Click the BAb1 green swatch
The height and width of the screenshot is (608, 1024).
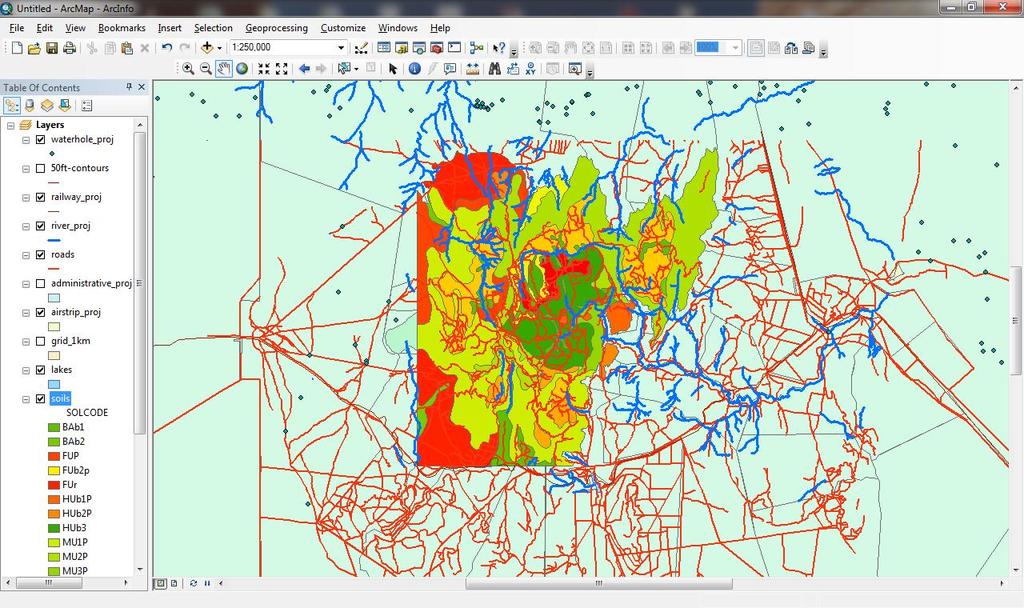(x=54, y=427)
